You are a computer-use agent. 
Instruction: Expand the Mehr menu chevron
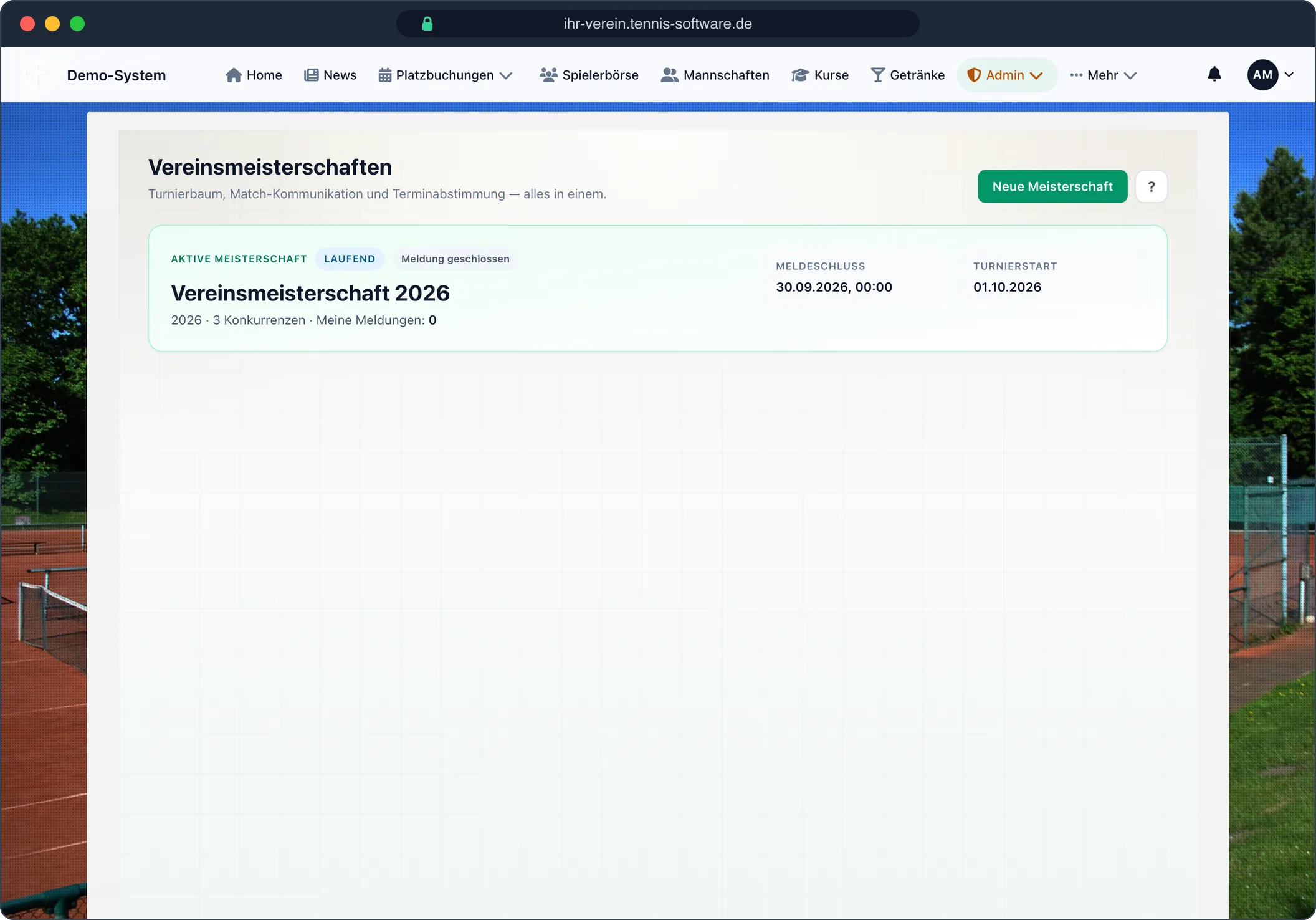pos(1130,75)
